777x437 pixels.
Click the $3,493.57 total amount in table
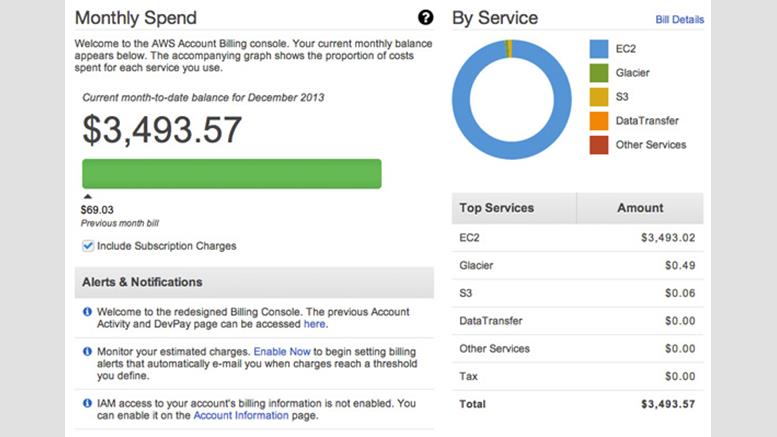[x=667, y=404]
